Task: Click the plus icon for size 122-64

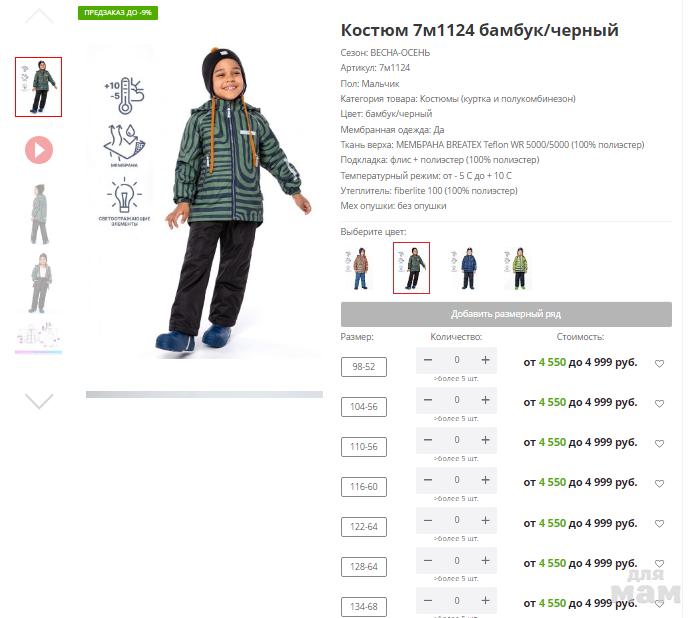Action: [x=486, y=520]
